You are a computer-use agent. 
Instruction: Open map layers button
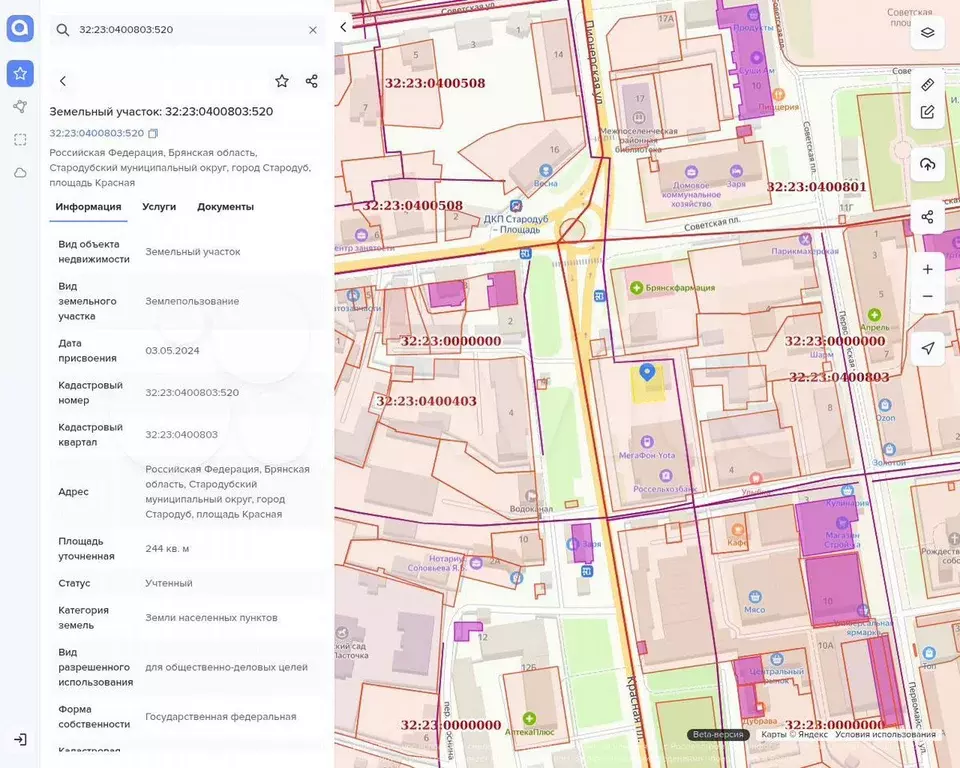(x=928, y=32)
